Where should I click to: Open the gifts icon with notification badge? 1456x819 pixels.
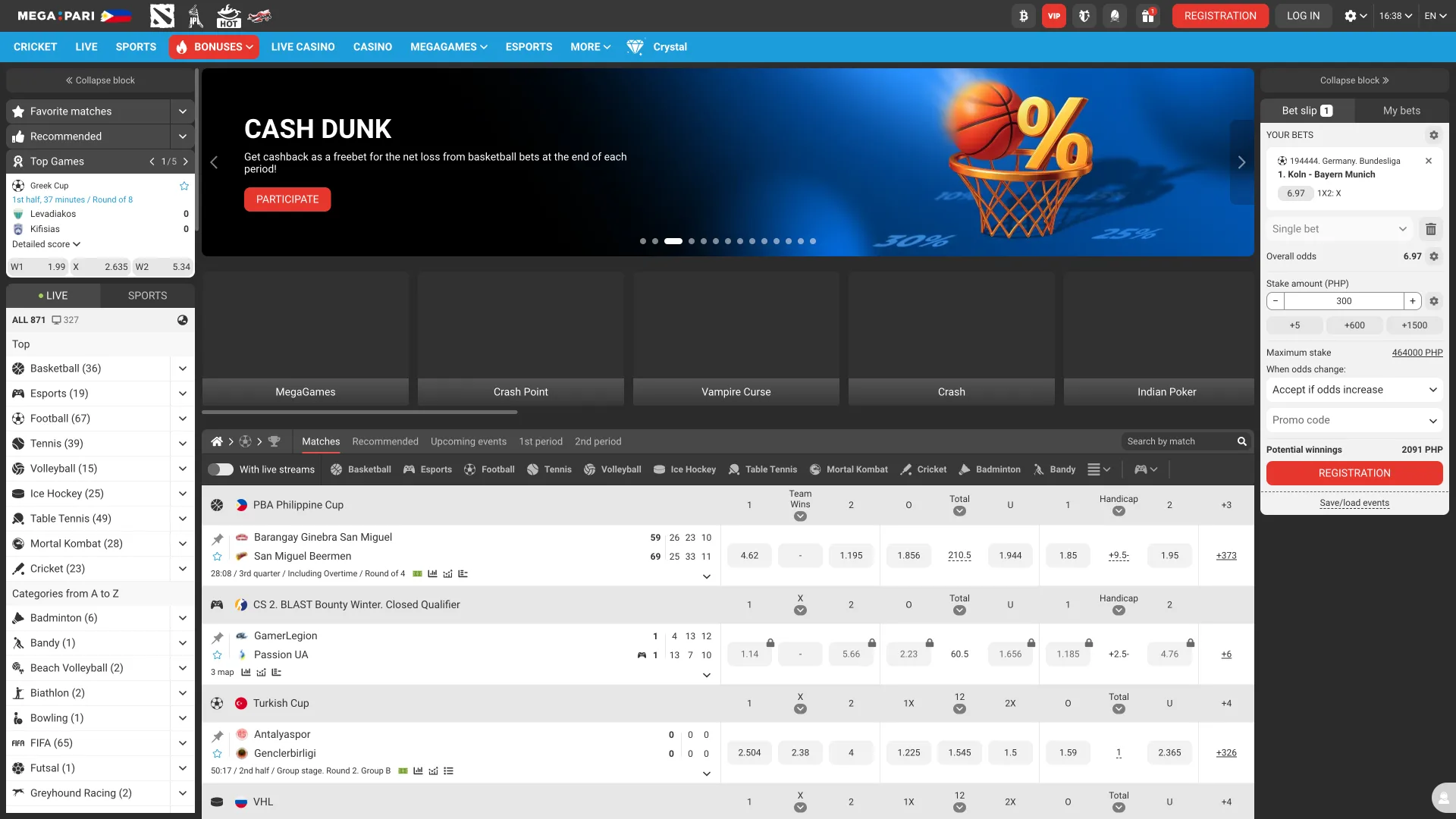click(x=1147, y=15)
